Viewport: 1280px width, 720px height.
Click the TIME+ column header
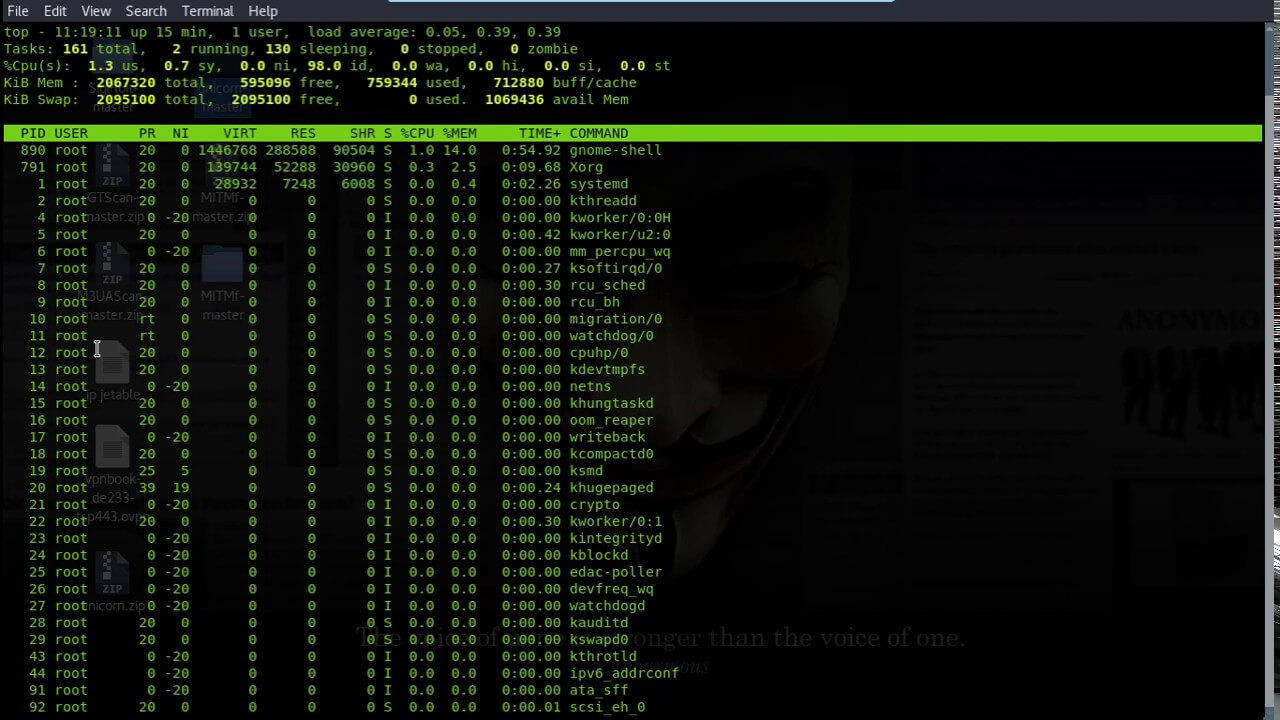click(x=540, y=133)
